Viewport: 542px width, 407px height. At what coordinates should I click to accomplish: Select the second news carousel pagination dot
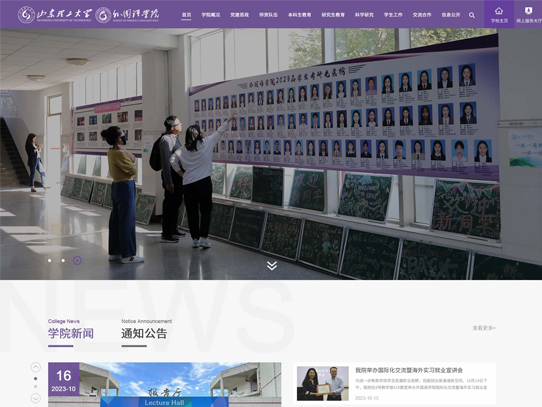coord(36,386)
